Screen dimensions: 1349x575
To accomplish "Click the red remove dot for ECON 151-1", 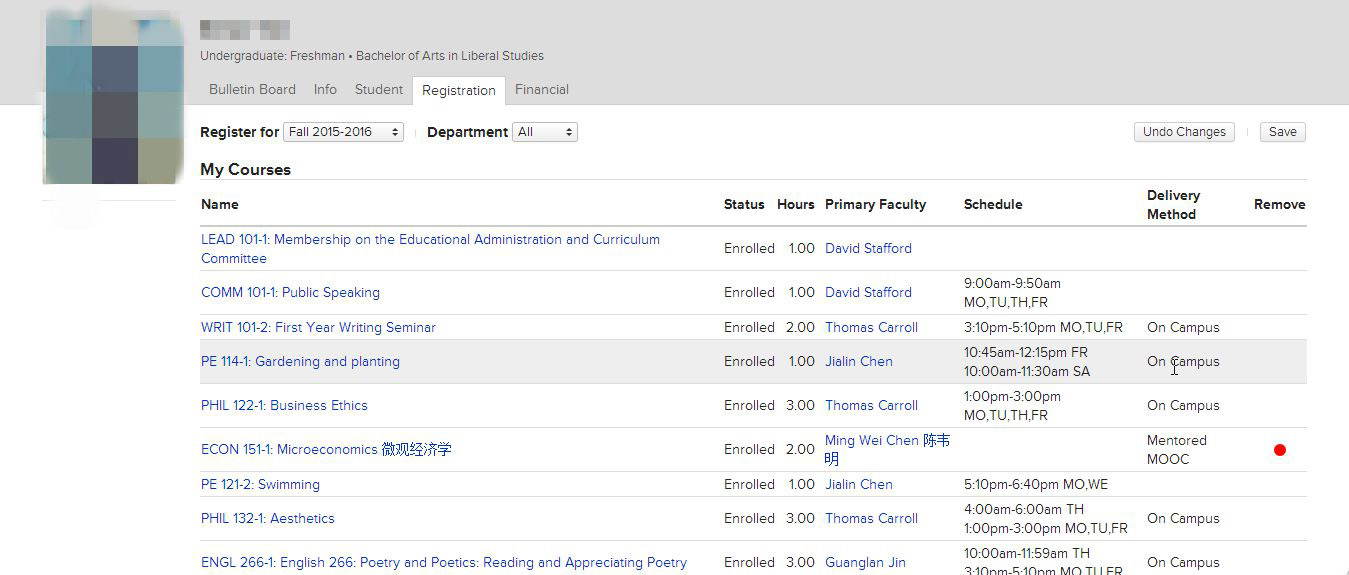I will (x=1279, y=450).
